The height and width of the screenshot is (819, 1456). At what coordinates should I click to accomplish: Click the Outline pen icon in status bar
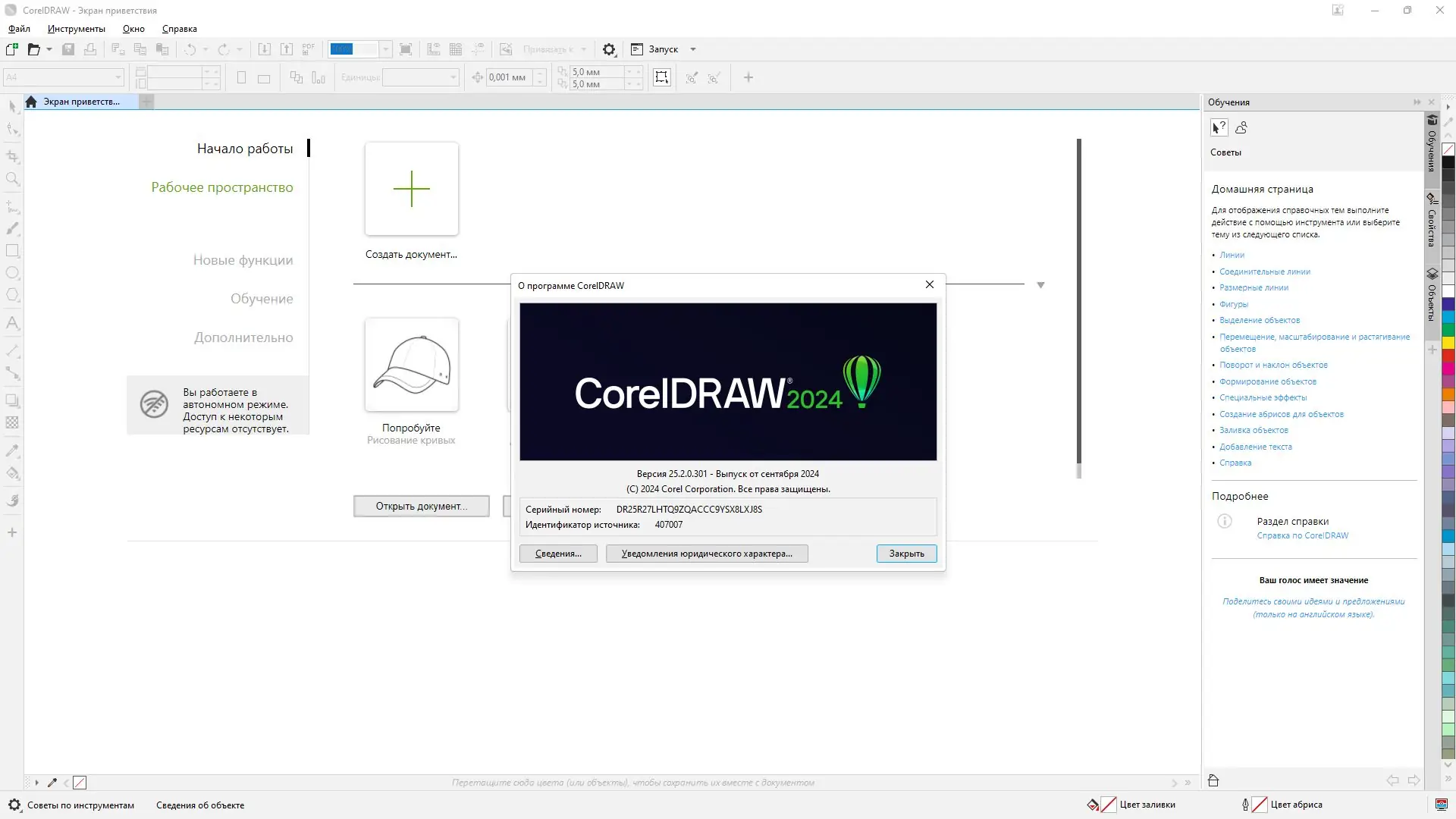tap(1244, 805)
